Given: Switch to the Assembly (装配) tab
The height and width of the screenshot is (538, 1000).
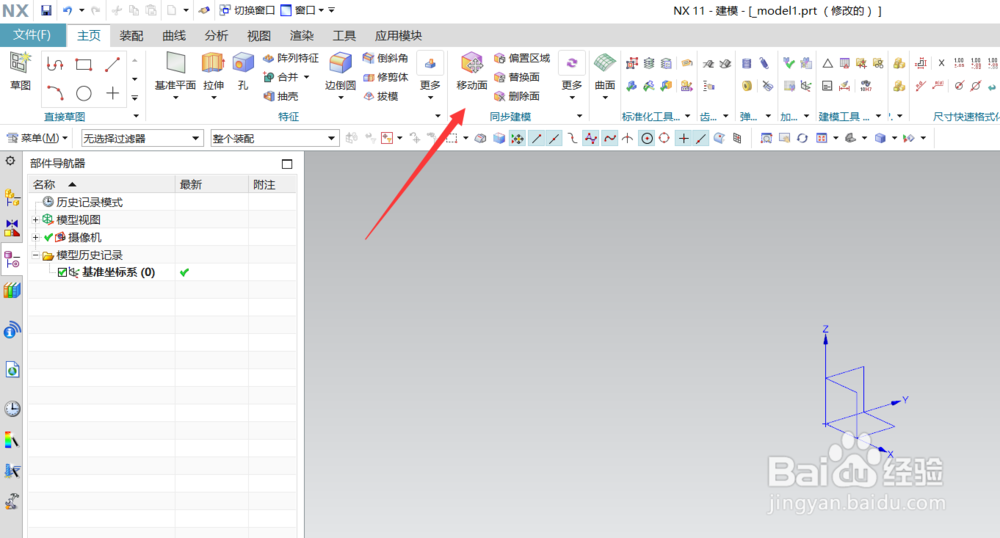Looking at the screenshot, I should [x=131, y=36].
